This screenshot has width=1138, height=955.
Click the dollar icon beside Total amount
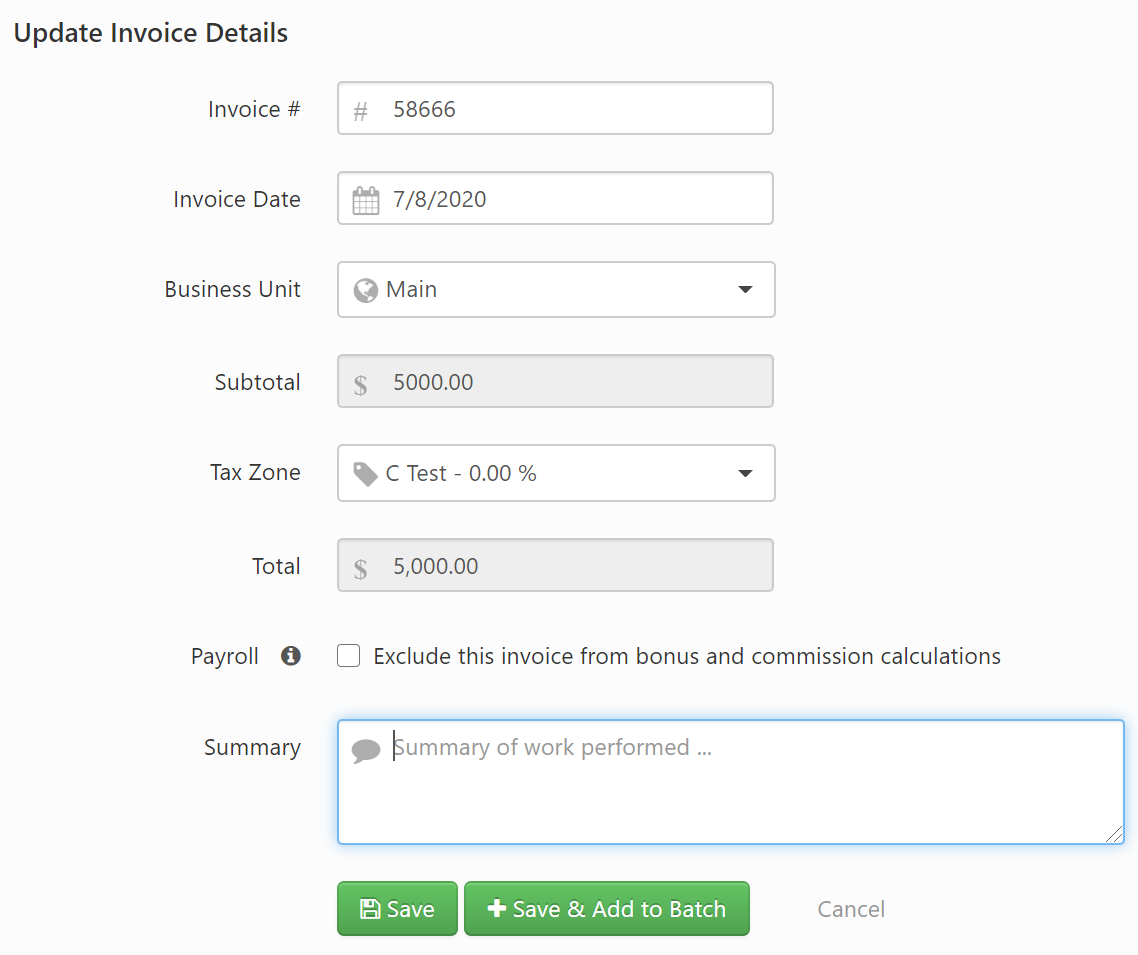[360, 567]
